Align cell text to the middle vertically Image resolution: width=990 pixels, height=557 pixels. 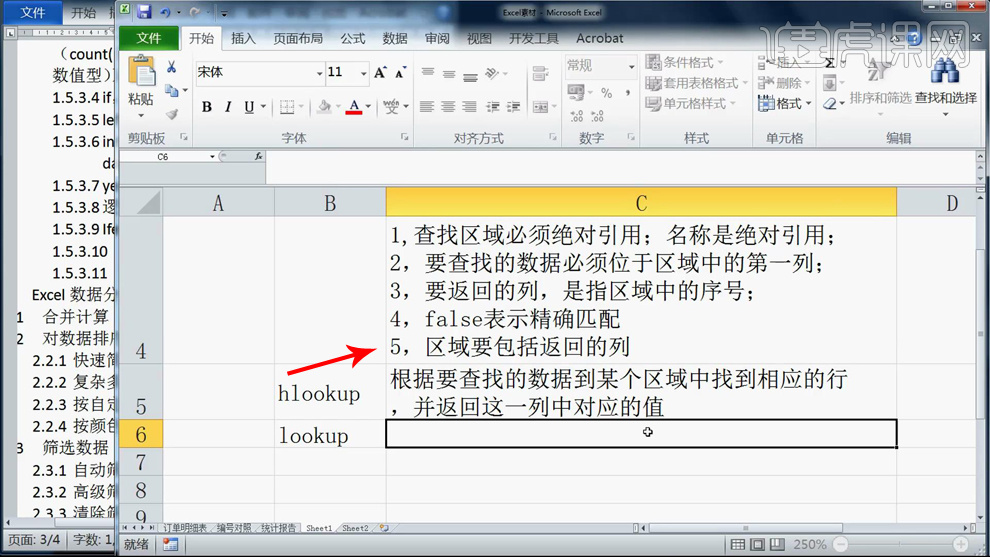(x=449, y=73)
